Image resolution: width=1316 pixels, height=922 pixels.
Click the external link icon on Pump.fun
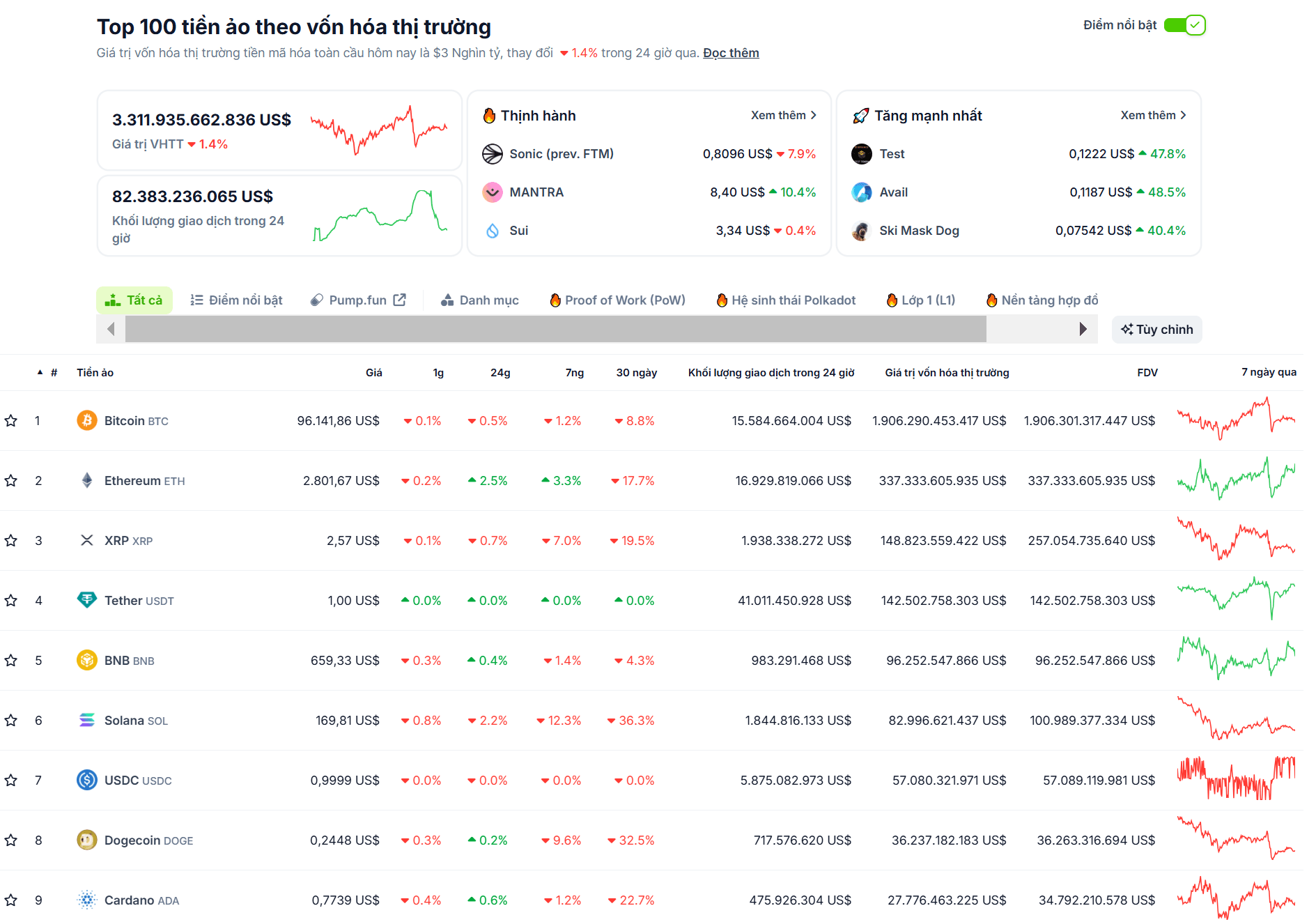[400, 300]
